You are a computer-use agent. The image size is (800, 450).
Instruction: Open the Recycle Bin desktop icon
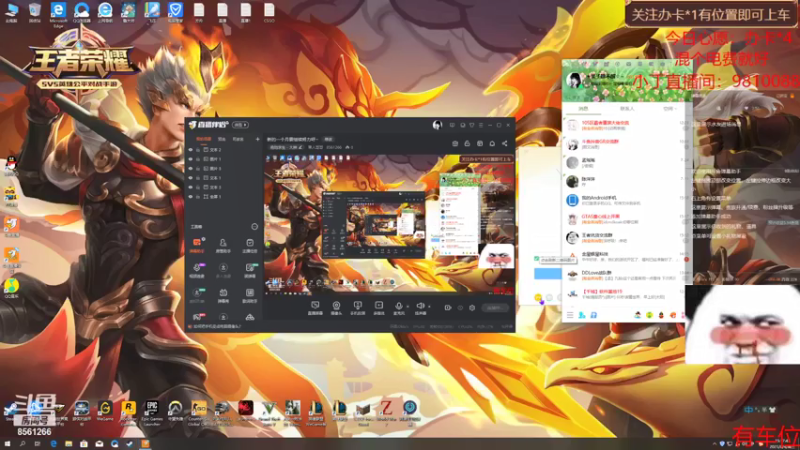35,13
